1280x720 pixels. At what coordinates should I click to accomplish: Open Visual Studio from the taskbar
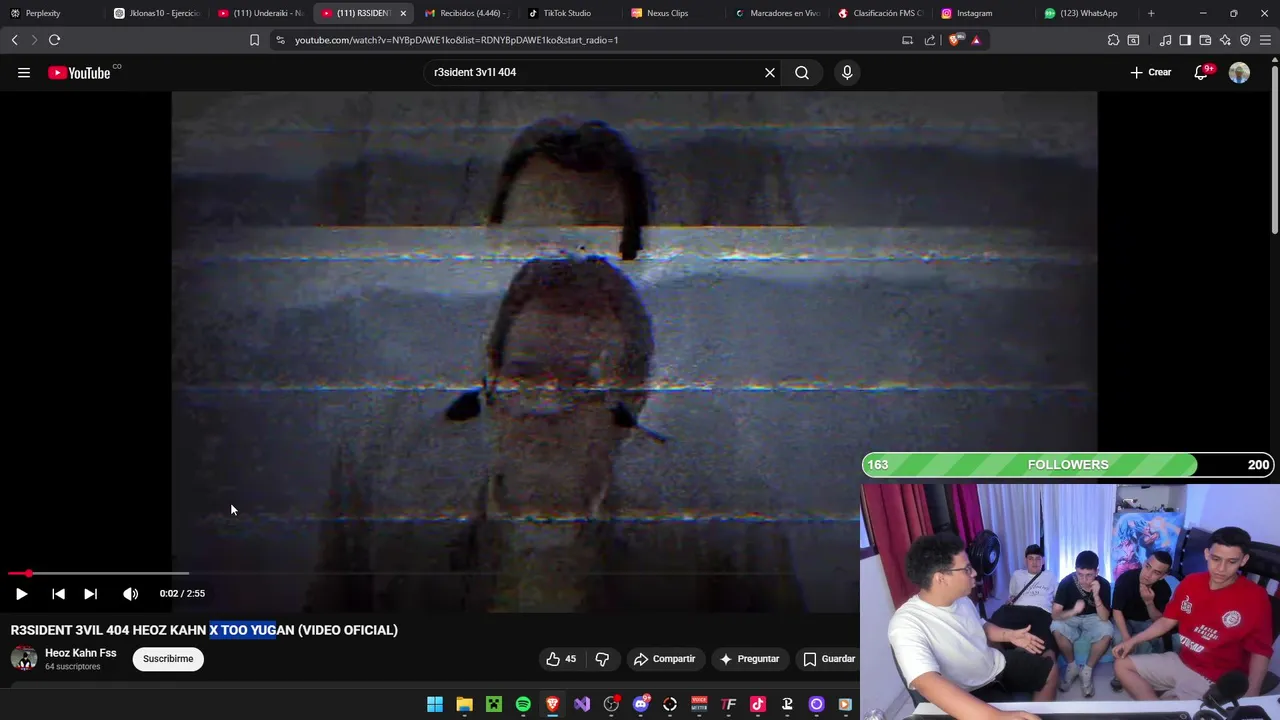[x=582, y=704]
